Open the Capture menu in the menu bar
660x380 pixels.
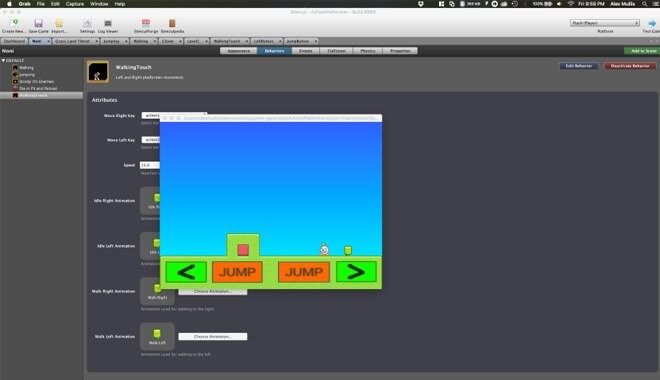pyautogui.click(x=75, y=4)
